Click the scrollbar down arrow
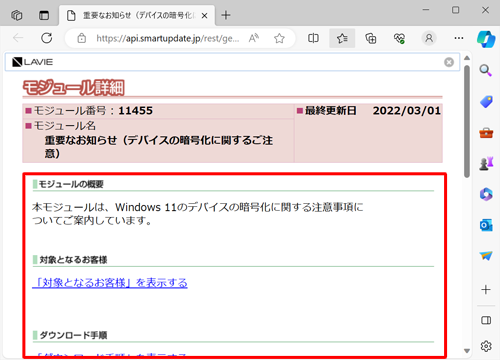 click(467, 351)
